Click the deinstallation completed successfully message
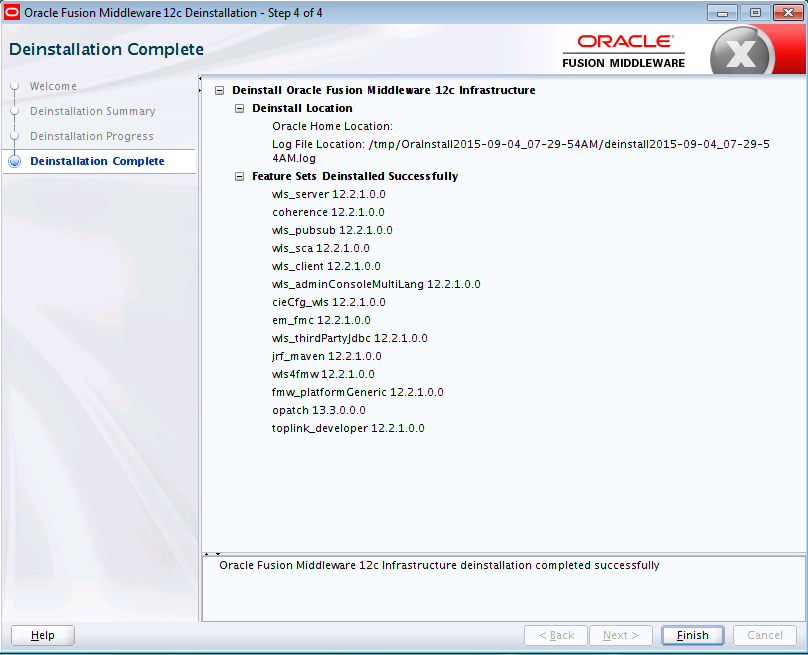Image resolution: width=808 pixels, height=655 pixels. click(x=439, y=565)
